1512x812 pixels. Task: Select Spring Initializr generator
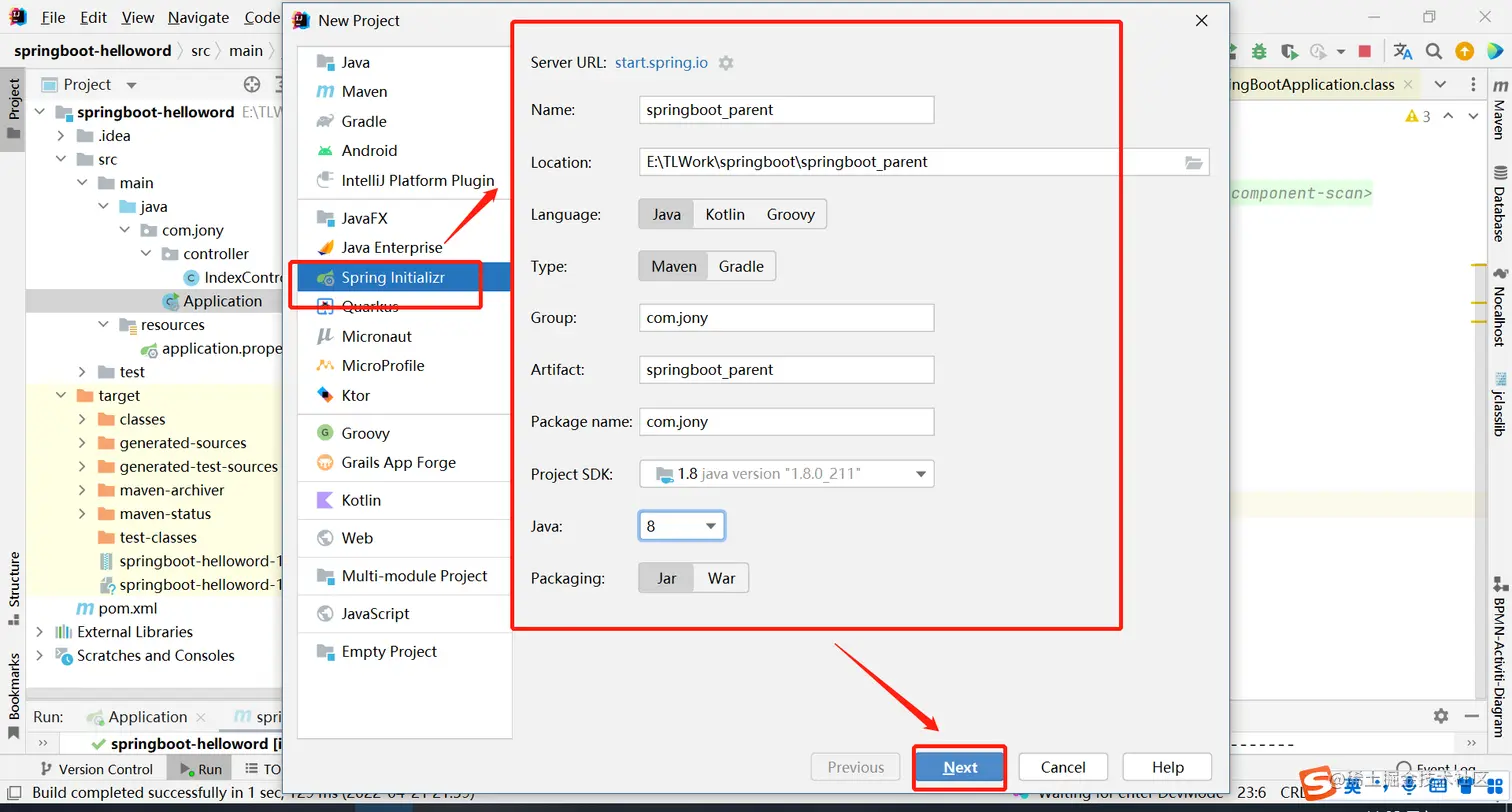[404, 277]
